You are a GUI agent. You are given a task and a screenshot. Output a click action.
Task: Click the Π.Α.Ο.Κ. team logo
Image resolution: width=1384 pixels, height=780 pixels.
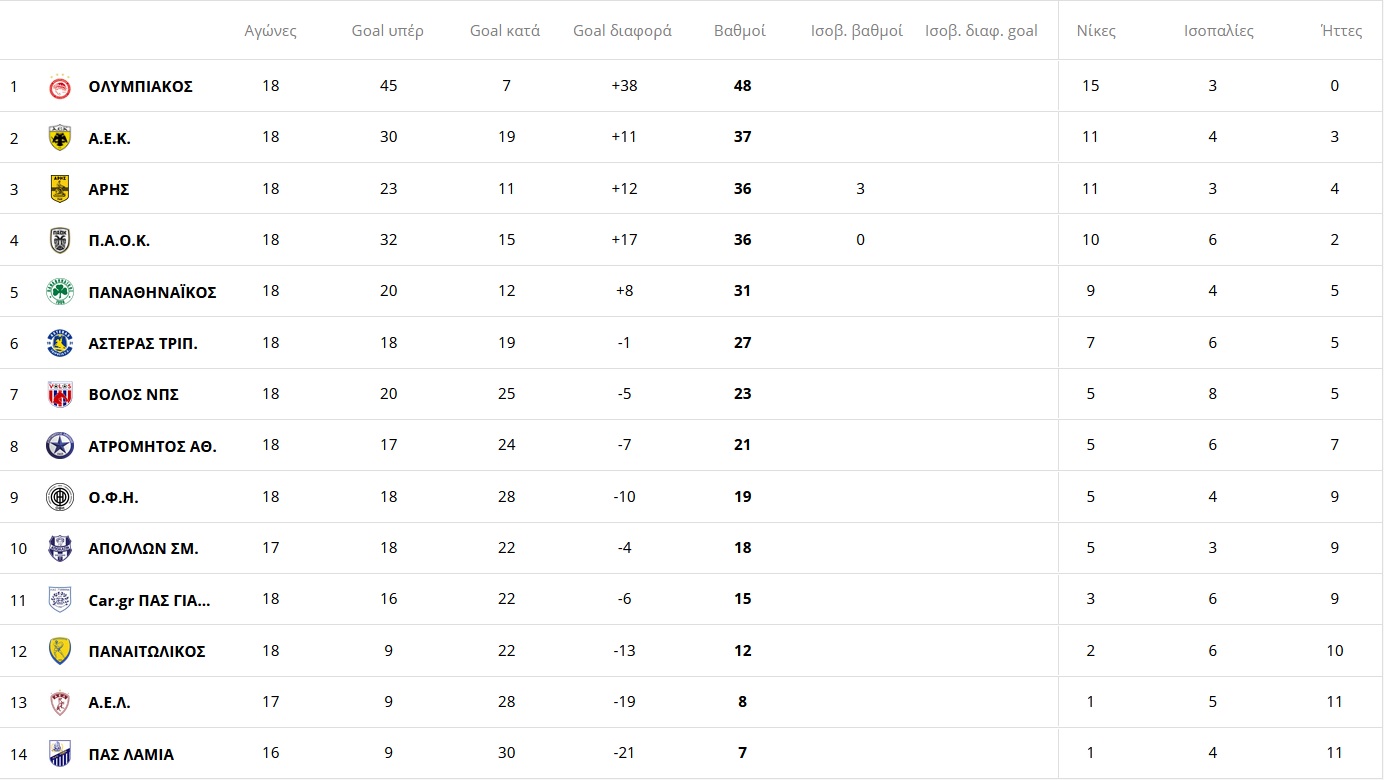click(60, 240)
